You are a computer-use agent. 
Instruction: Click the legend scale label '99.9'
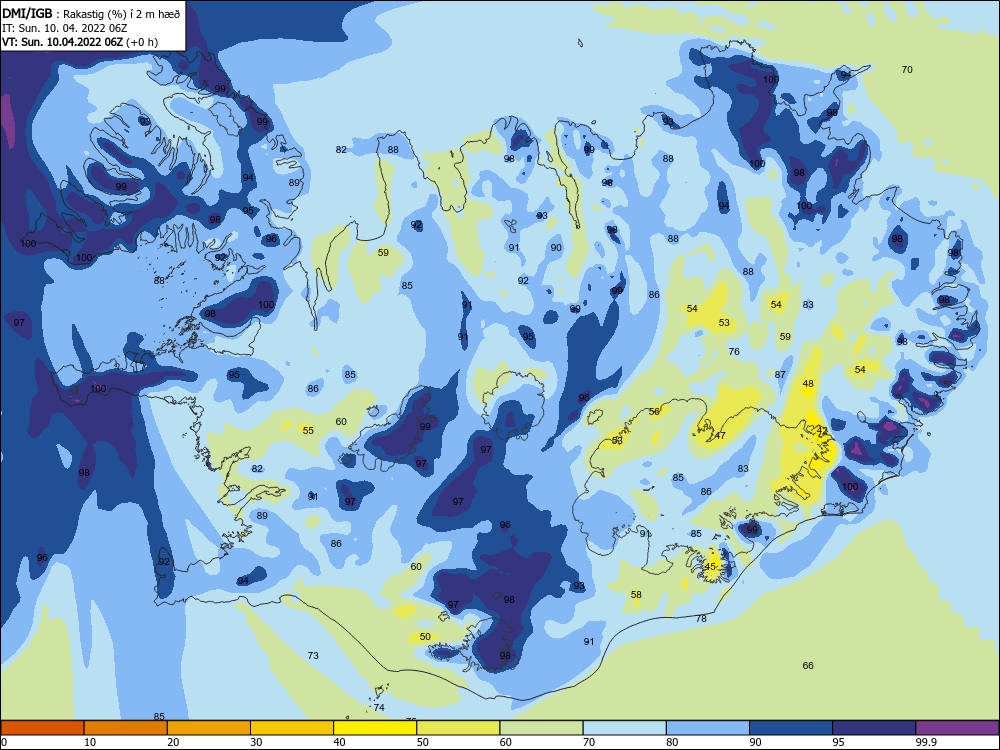[925, 742]
